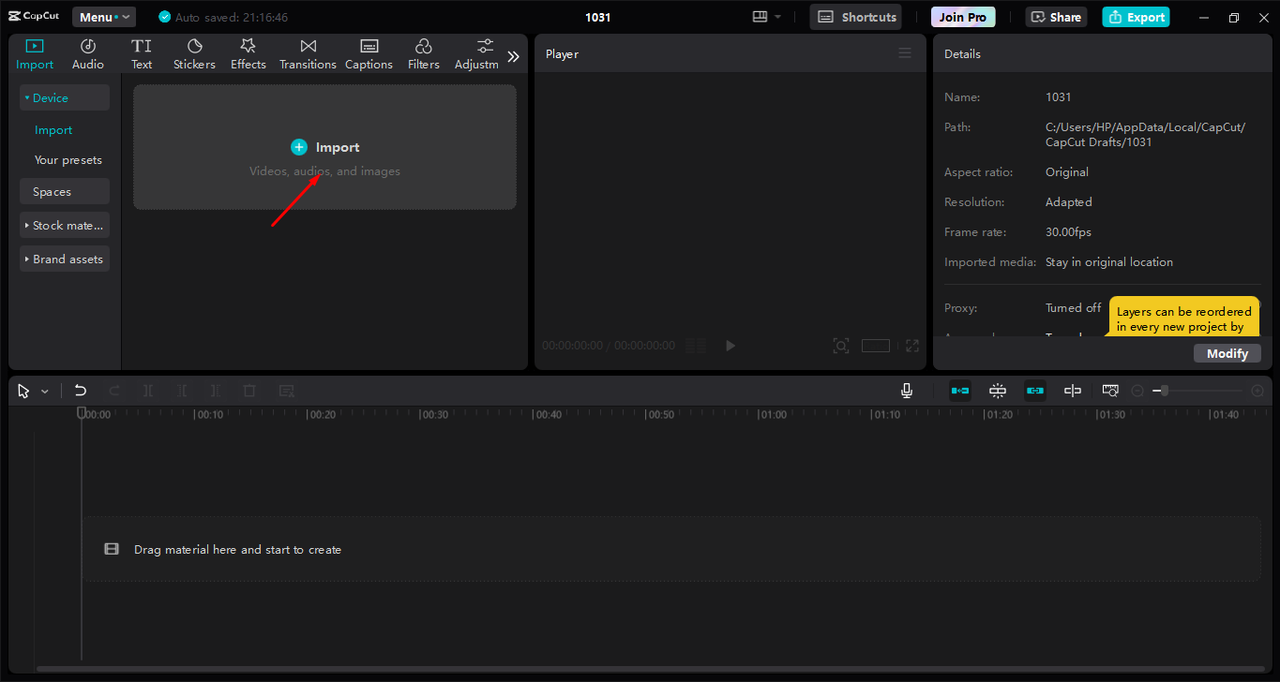Toggle clip linkage
This screenshot has height=682, width=1280.
pyautogui.click(x=1035, y=391)
